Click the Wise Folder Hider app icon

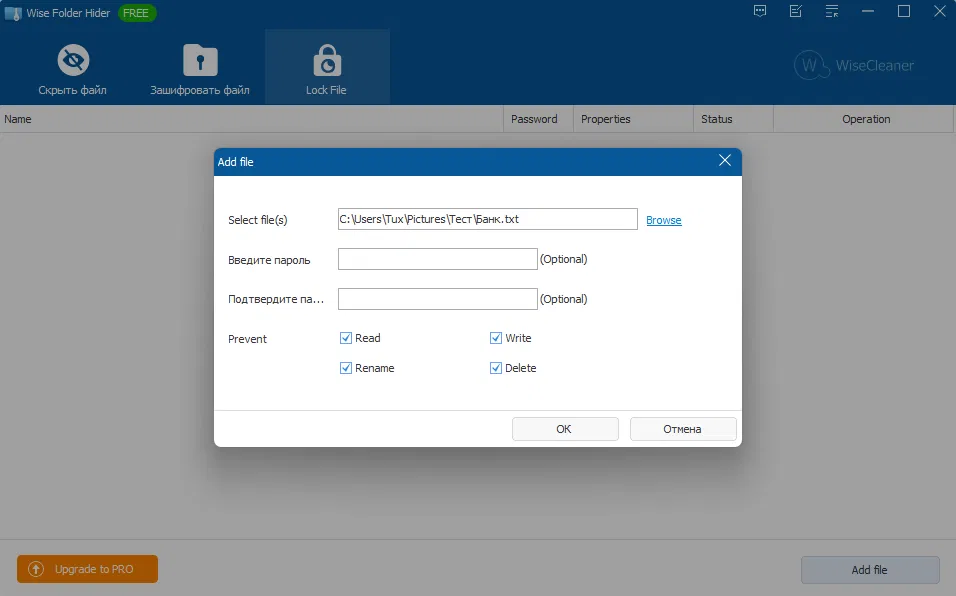12,13
